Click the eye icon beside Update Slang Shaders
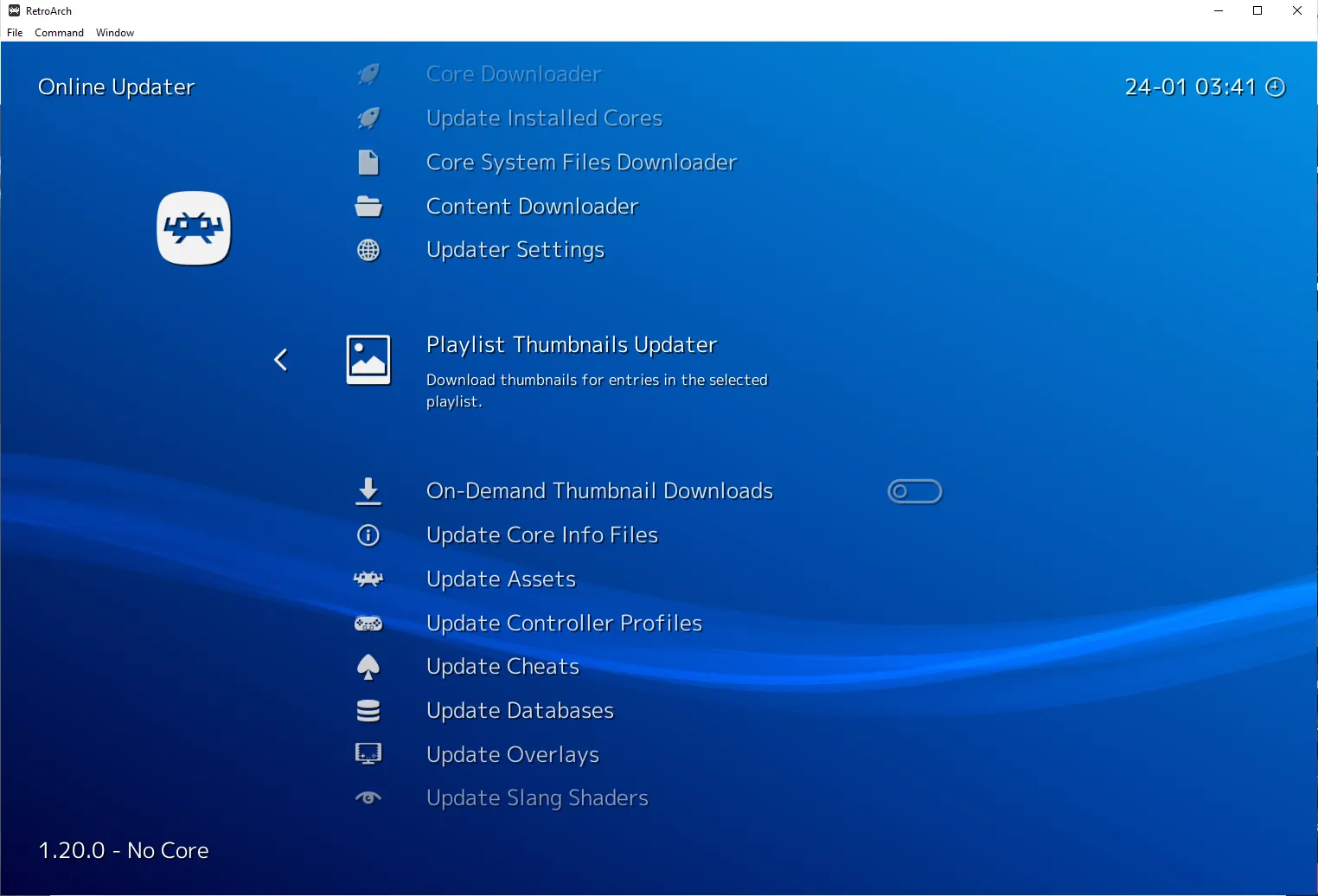 pos(368,798)
